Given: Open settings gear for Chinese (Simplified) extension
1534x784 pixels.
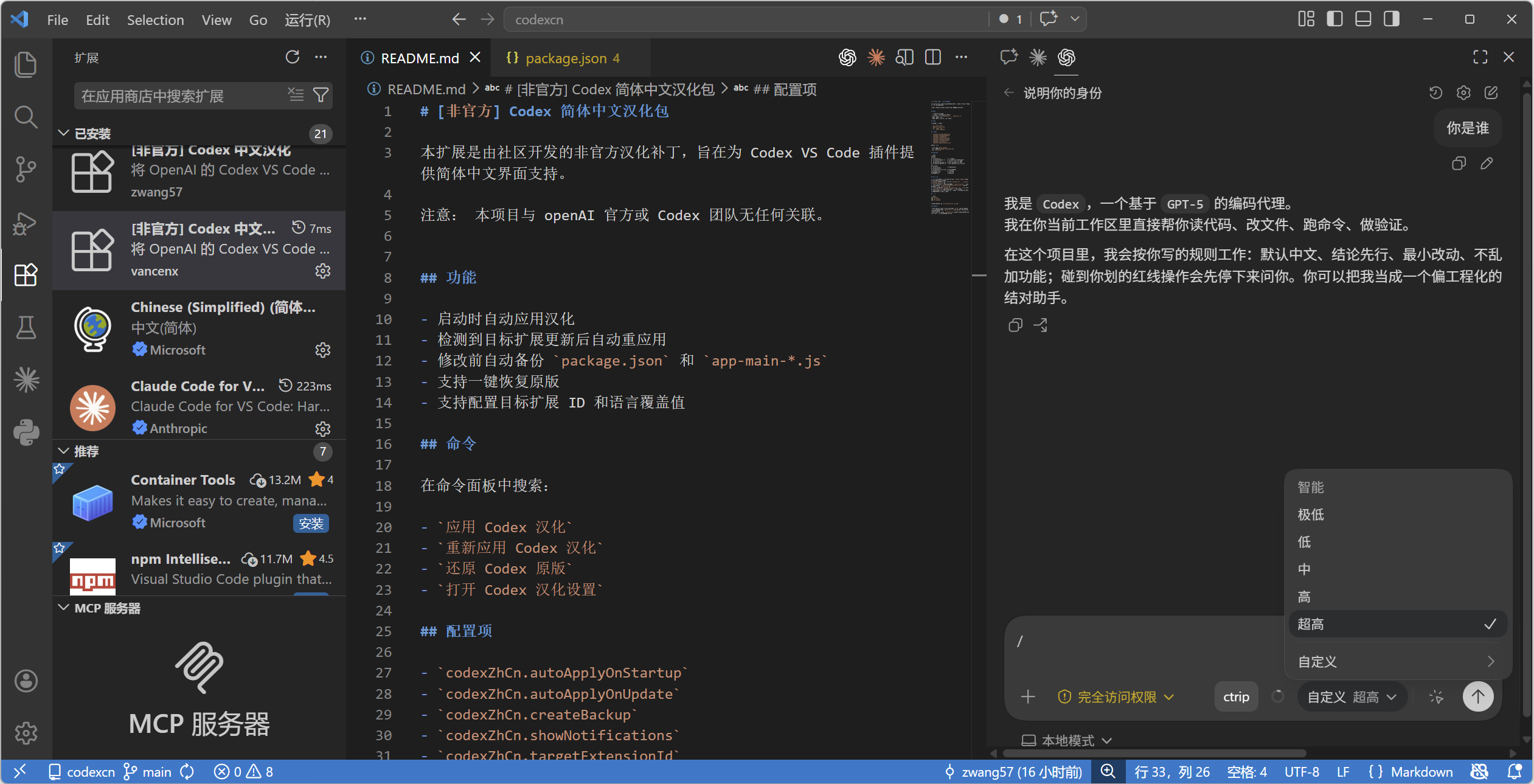Looking at the screenshot, I should [x=323, y=350].
